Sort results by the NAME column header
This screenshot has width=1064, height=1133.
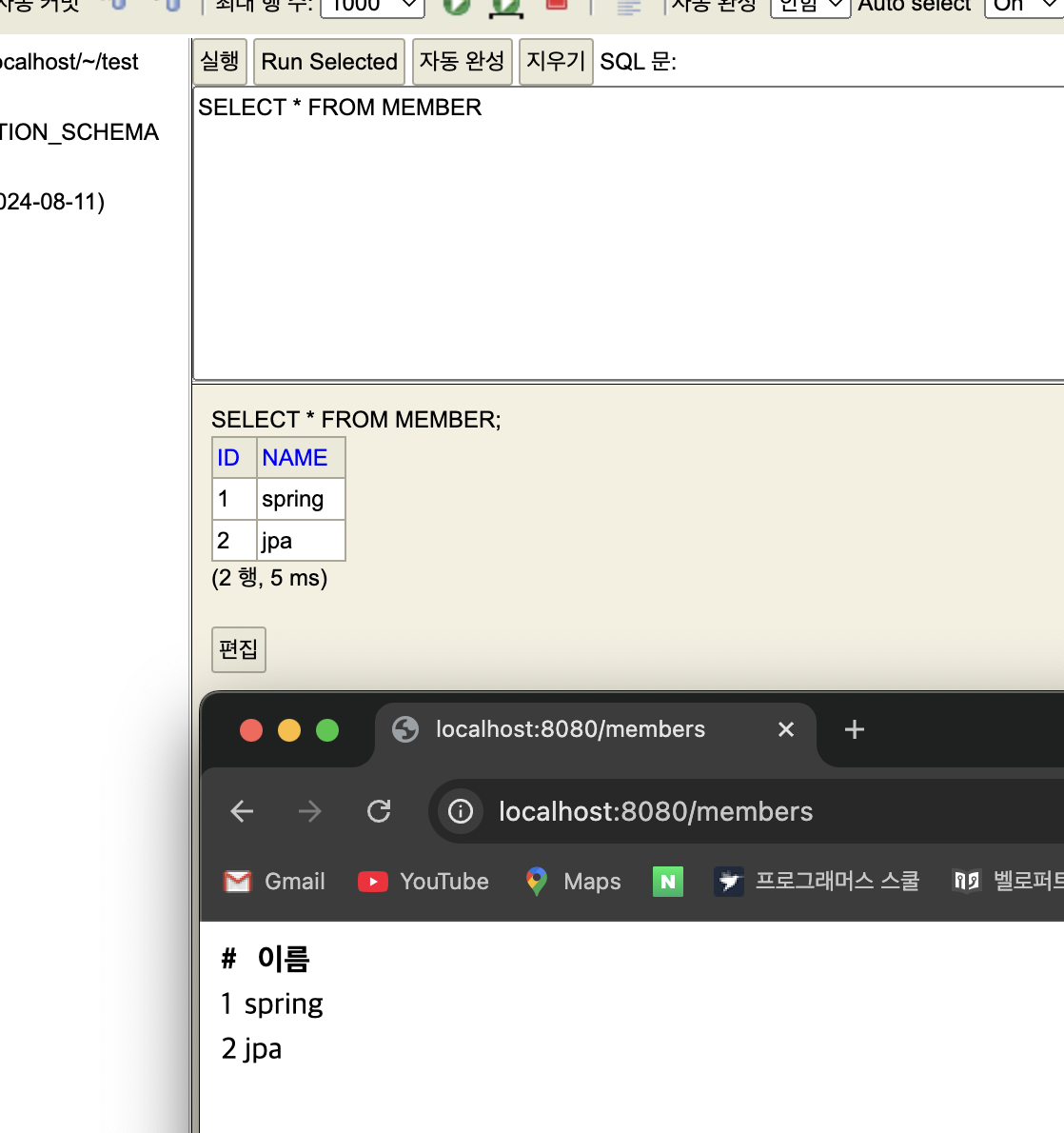[295, 457]
